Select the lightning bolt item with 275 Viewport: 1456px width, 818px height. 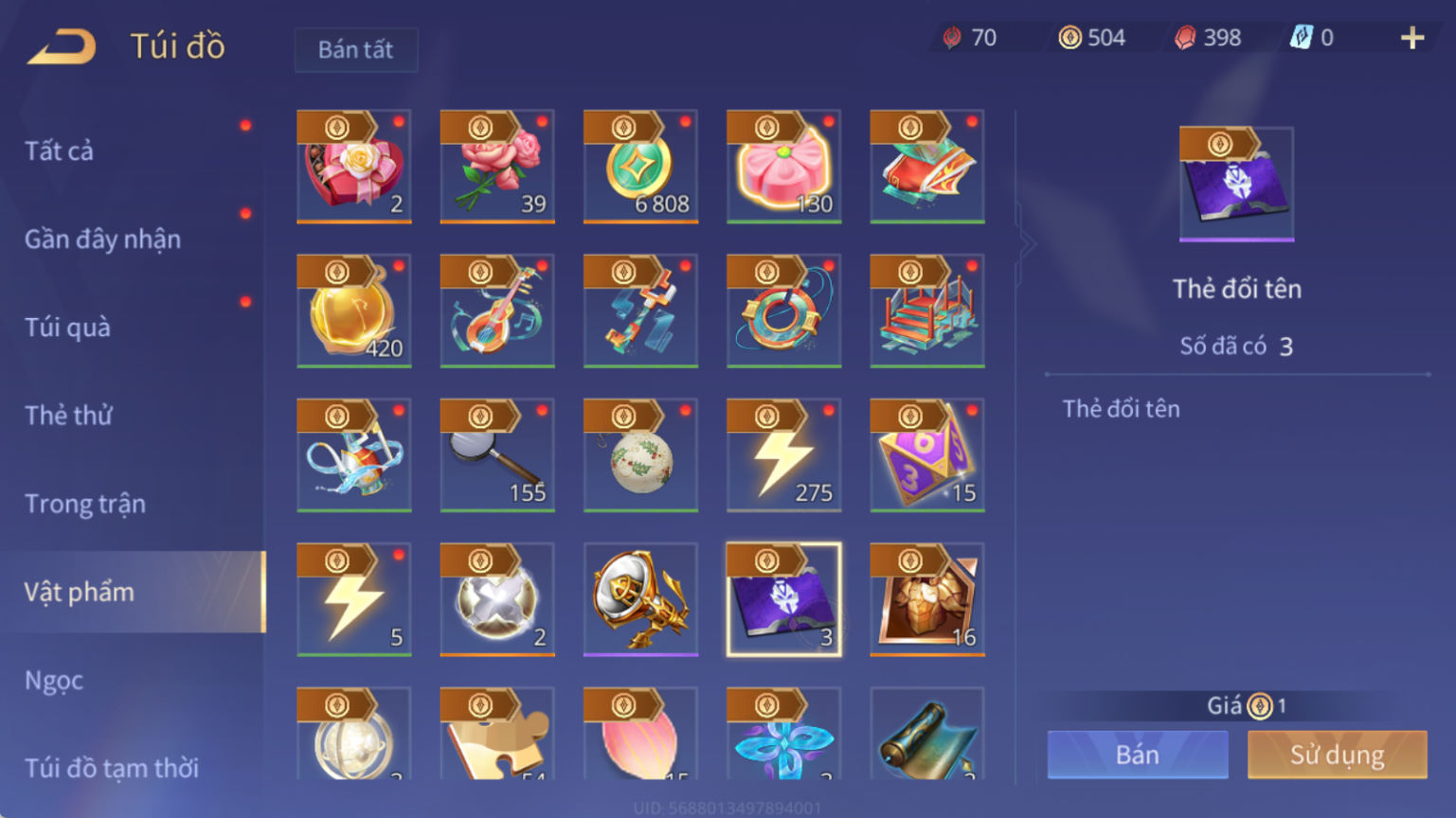pos(783,455)
